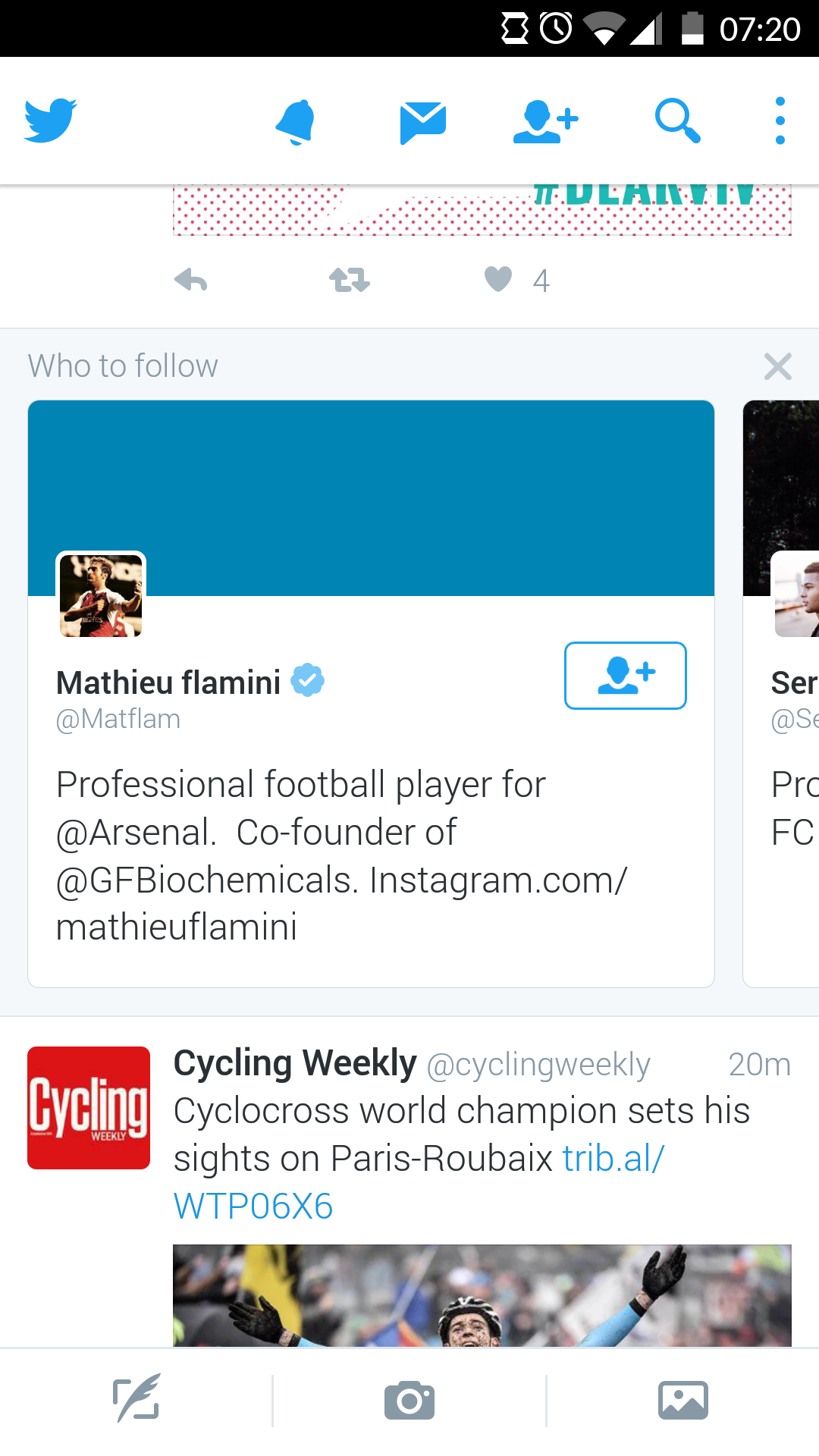Compose a new tweet
Screen dimensions: 819x1456
click(136, 1400)
